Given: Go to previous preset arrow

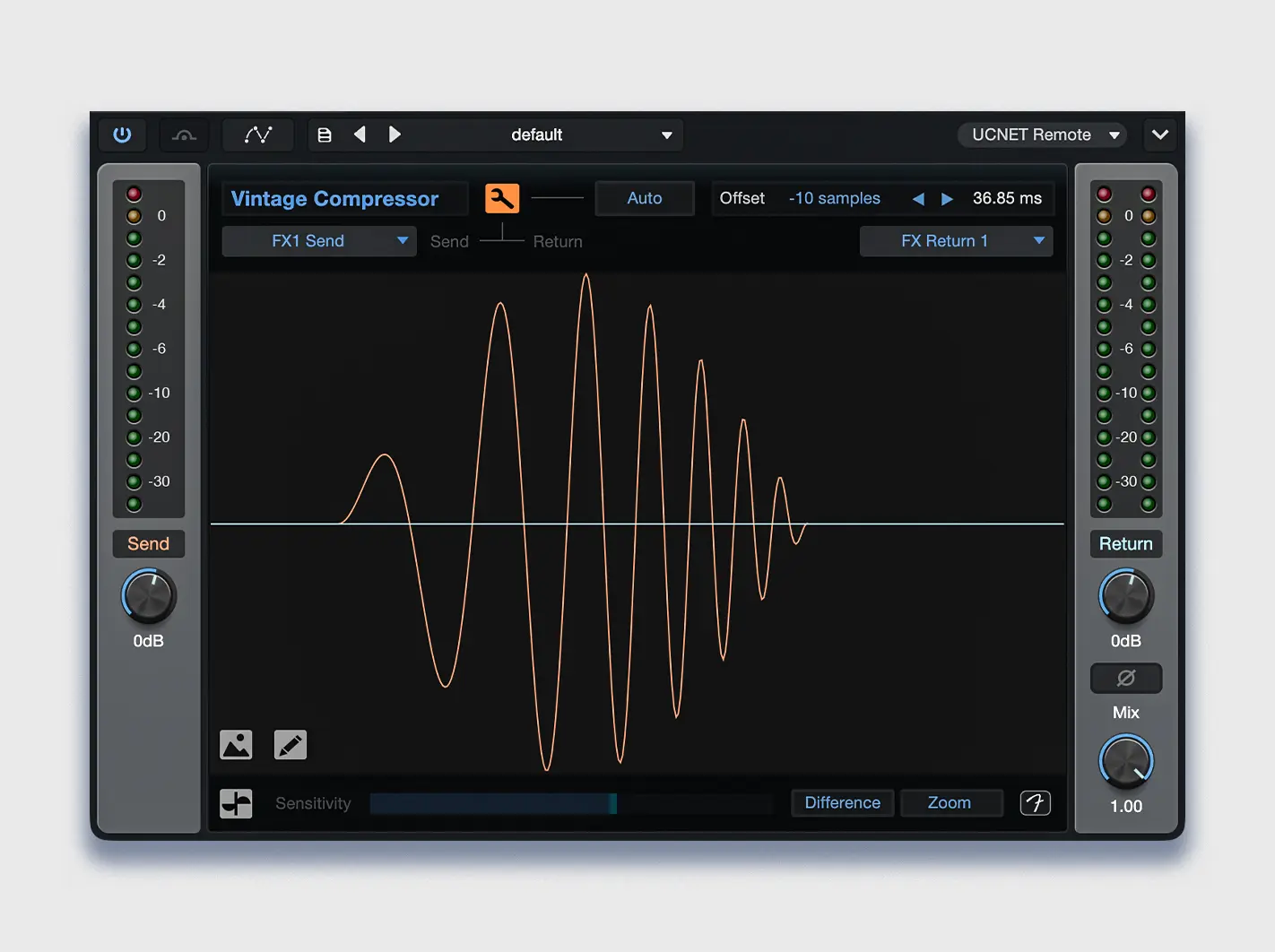Looking at the screenshot, I should (360, 134).
